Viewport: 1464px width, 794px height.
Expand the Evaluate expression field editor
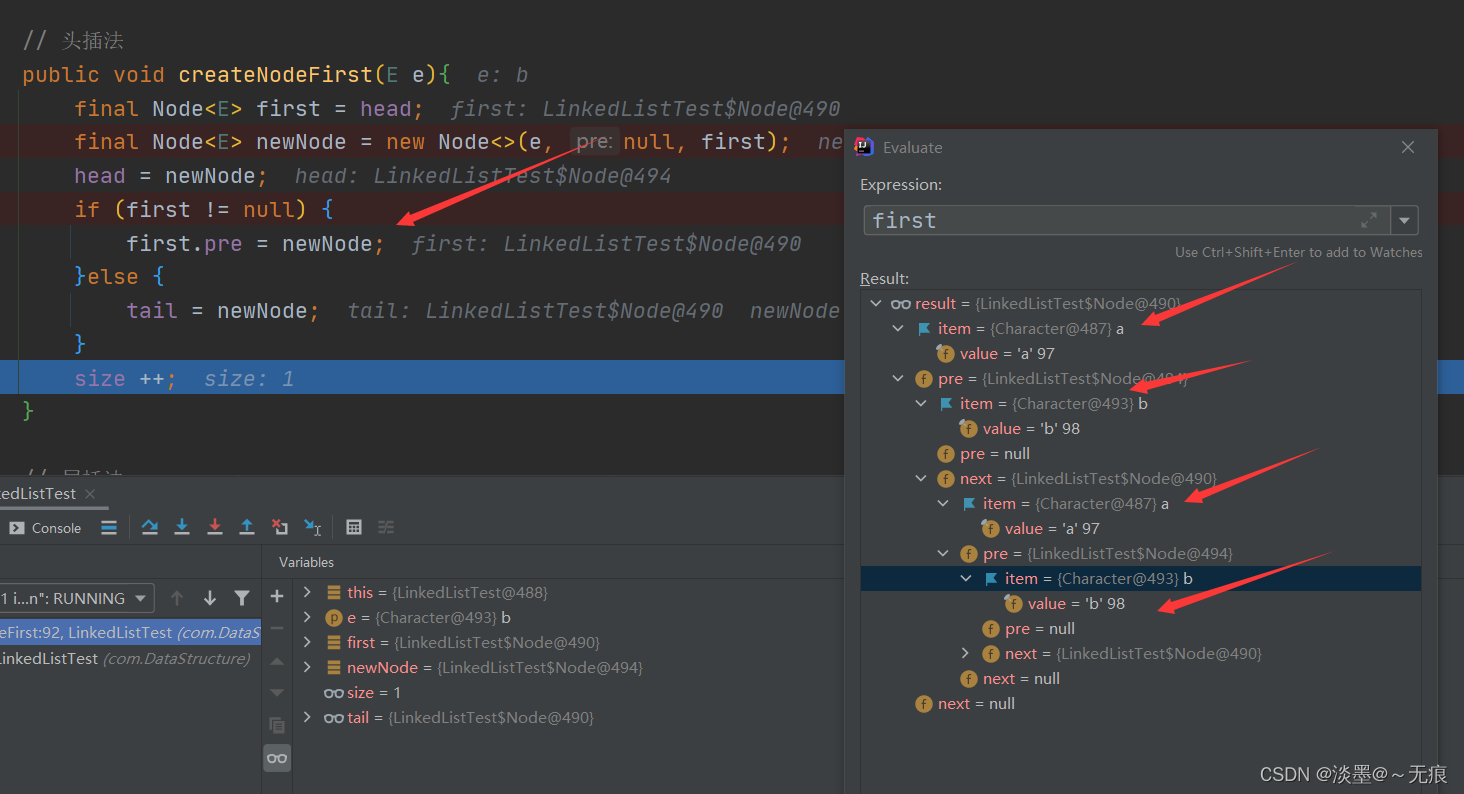point(1369,220)
